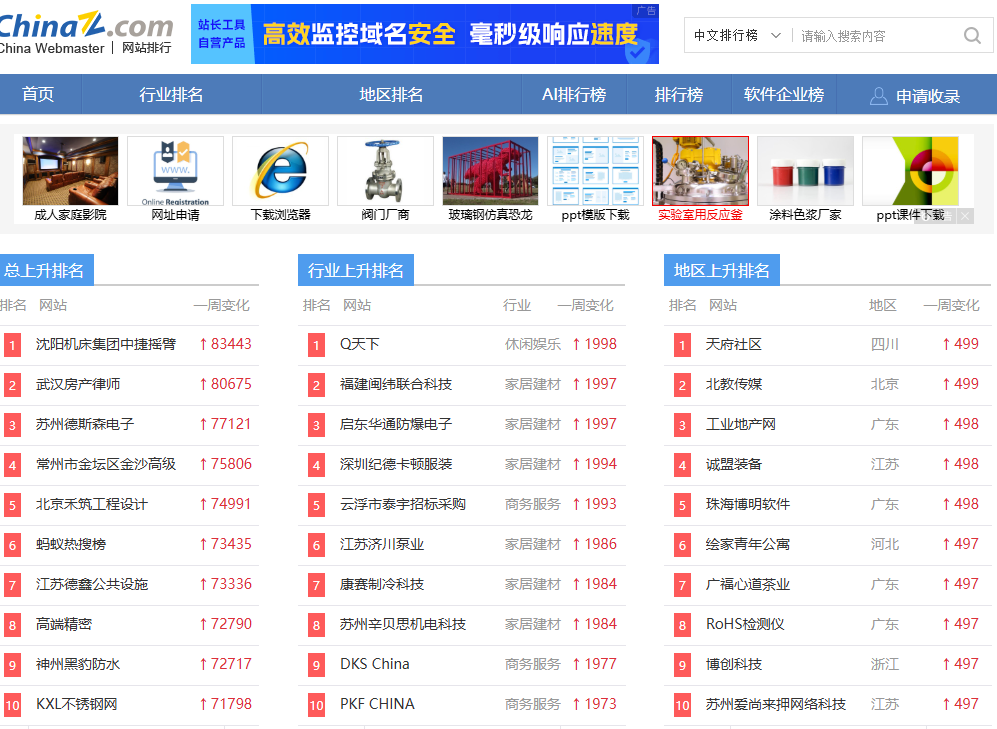The width and height of the screenshot is (997, 729).
Task: Open 绘家青年公寓 link
Action: pyautogui.click(x=747, y=544)
